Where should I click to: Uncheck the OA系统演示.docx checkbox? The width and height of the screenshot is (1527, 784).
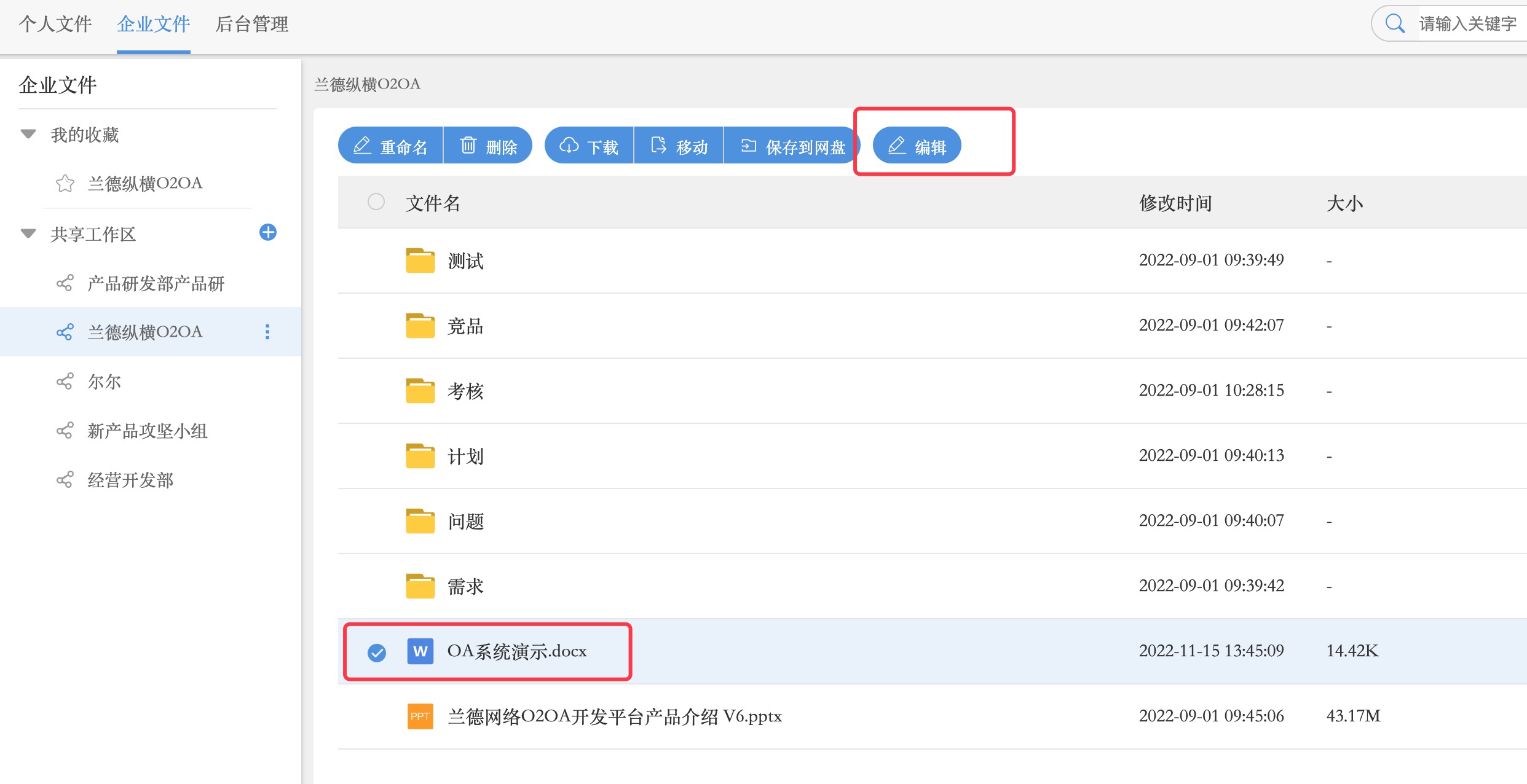pos(377,653)
